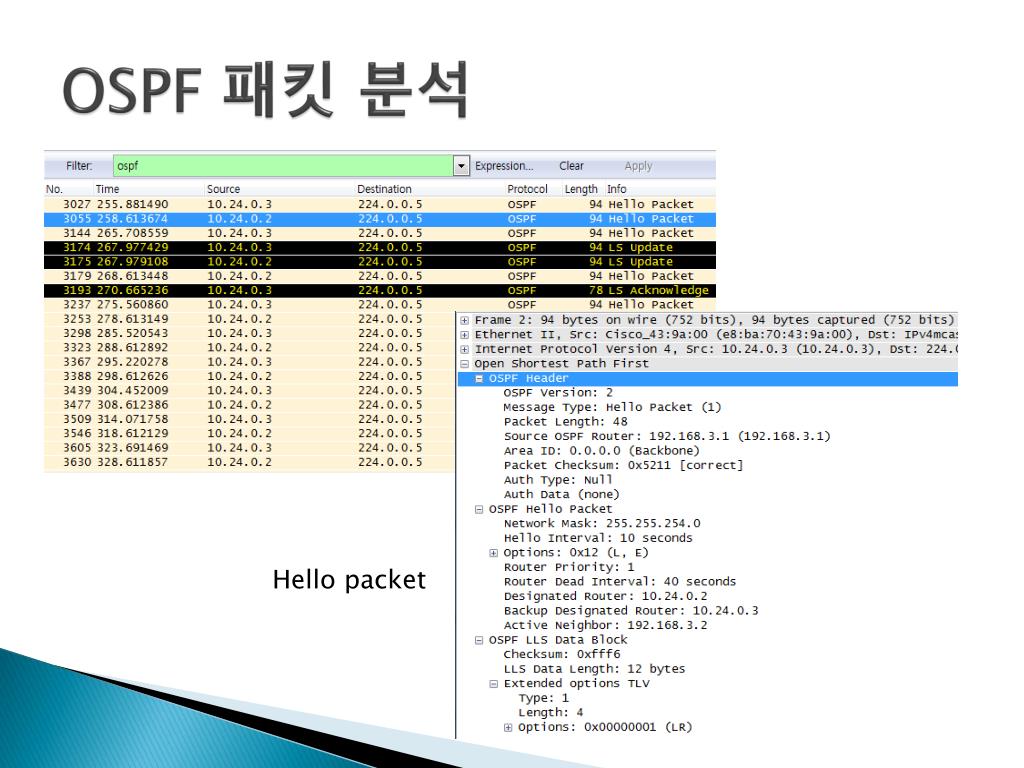Select packet 3477 at time 308.612386
This screenshot has width=1024, height=768.
[249, 405]
